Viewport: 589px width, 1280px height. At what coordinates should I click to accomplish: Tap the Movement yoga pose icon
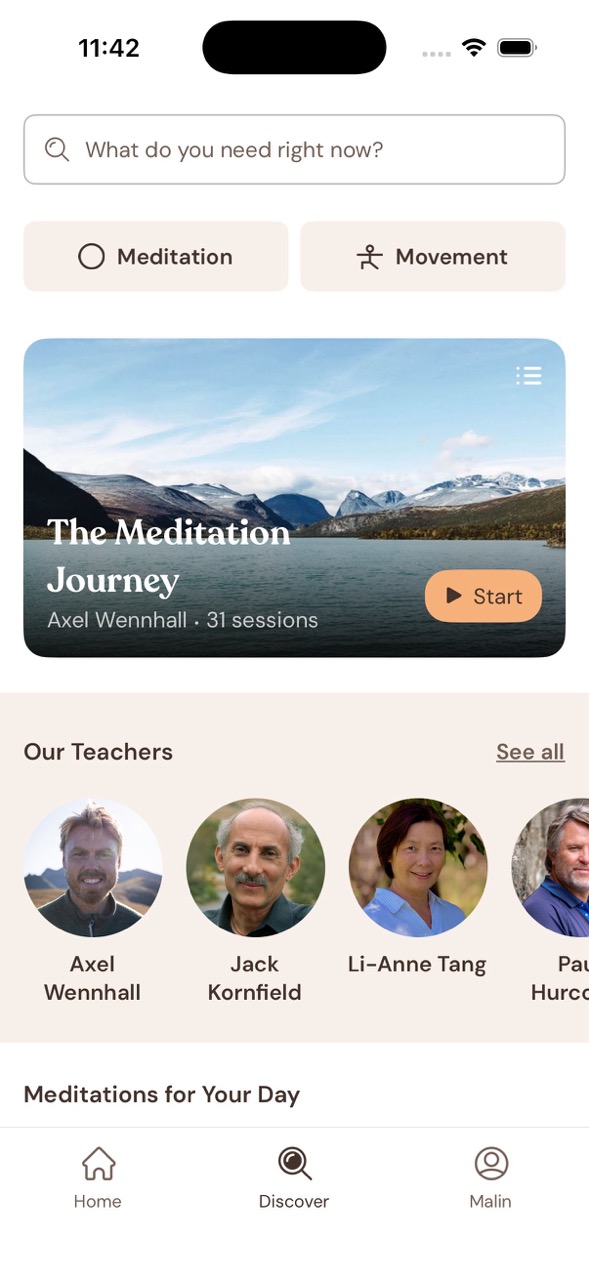[369, 257]
